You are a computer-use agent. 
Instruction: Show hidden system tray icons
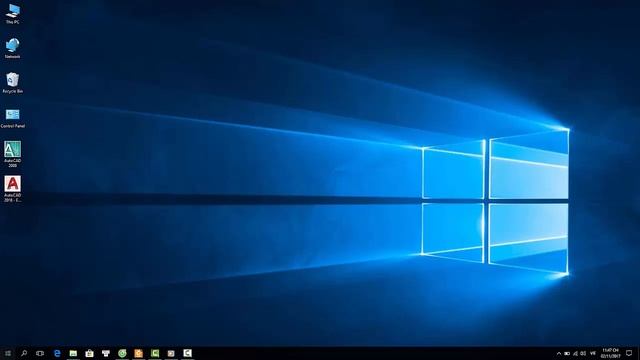point(559,353)
